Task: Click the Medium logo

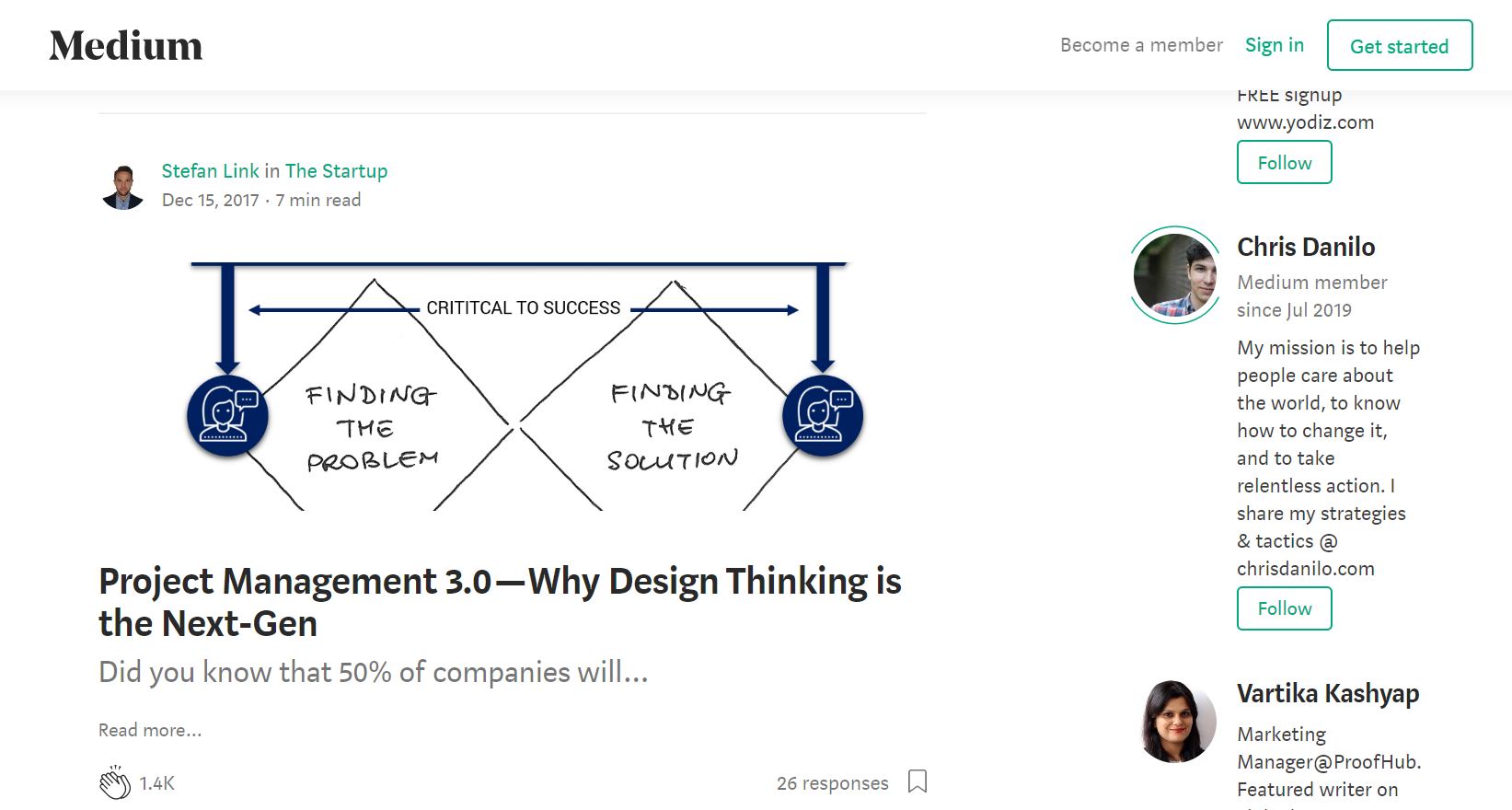Action: tap(126, 46)
